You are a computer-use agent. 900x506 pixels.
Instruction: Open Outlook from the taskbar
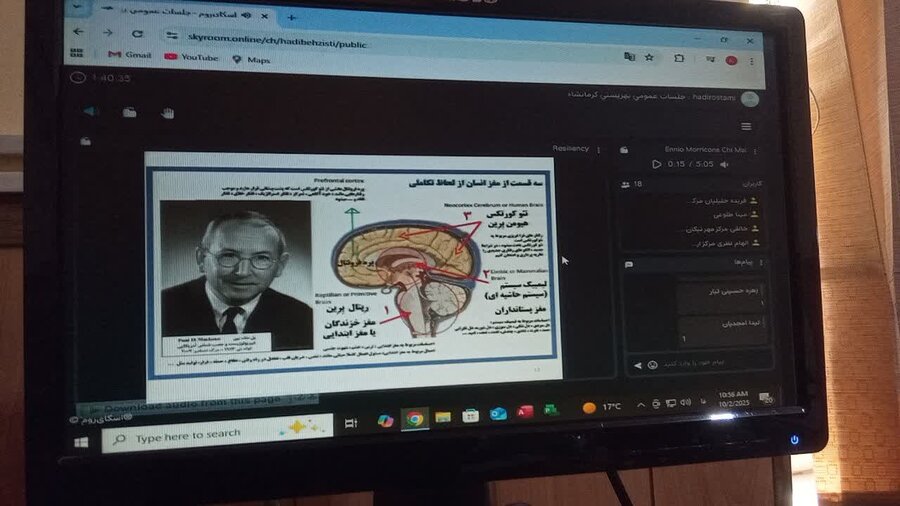(x=498, y=414)
